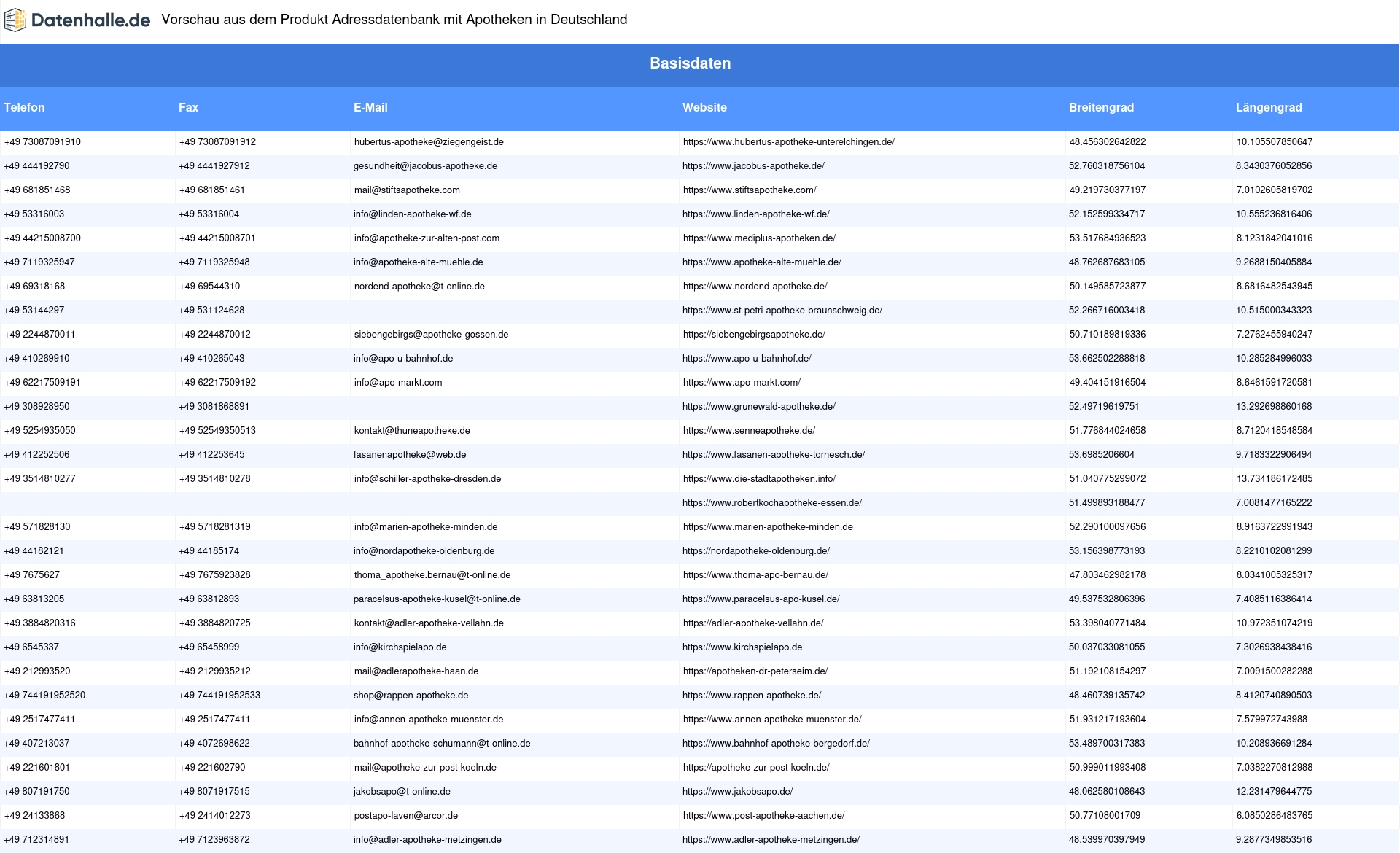Click email kontakt@thuneapotheke.de
Viewport: 1400px width, 853px height.
[x=412, y=431]
